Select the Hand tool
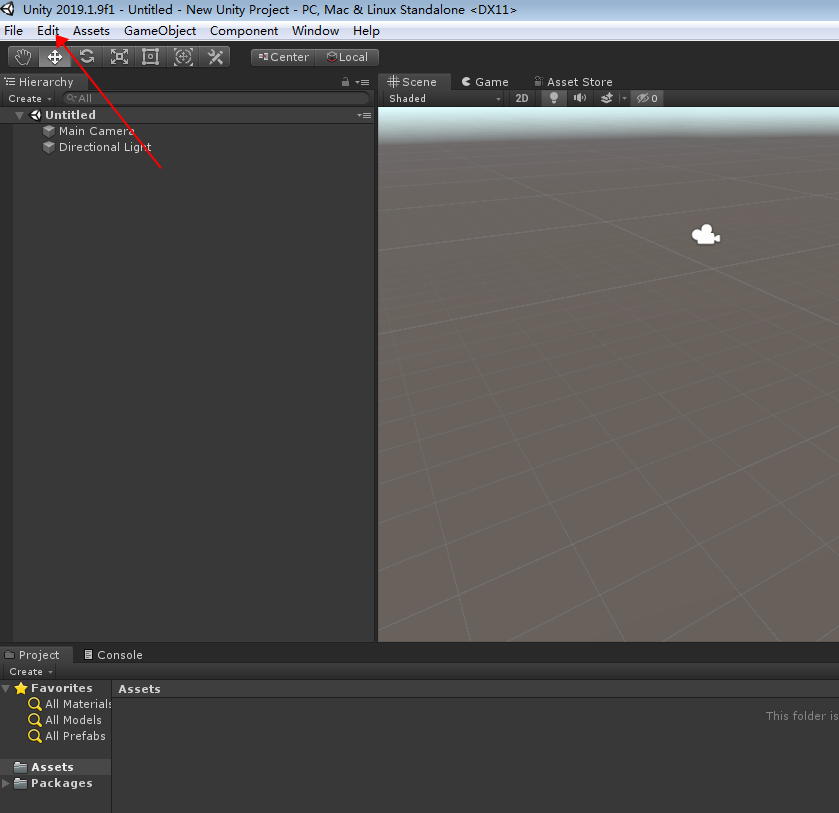Screen dimensions: 839x813 [x=22, y=57]
